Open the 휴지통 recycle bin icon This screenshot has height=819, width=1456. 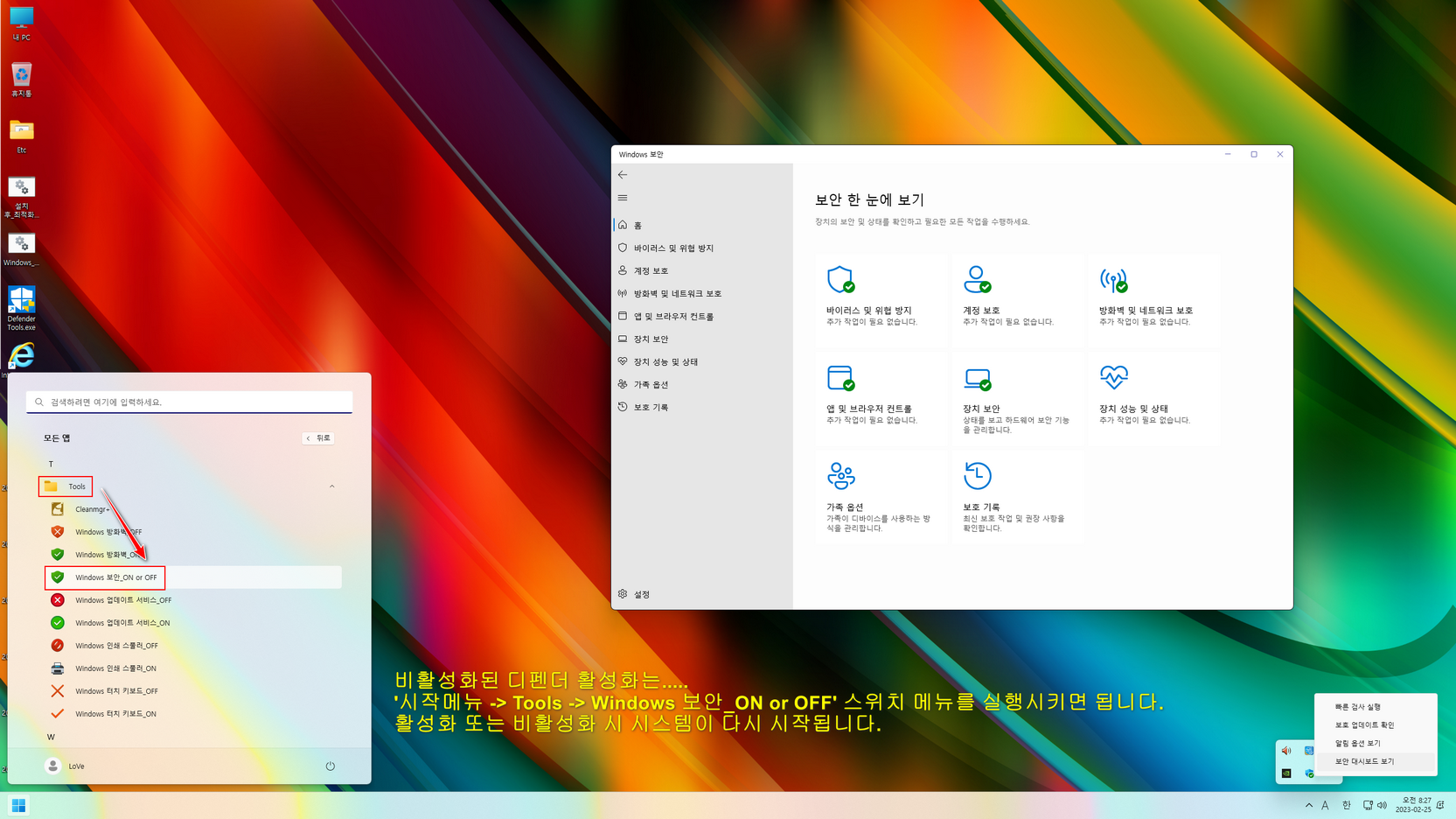[21, 80]
